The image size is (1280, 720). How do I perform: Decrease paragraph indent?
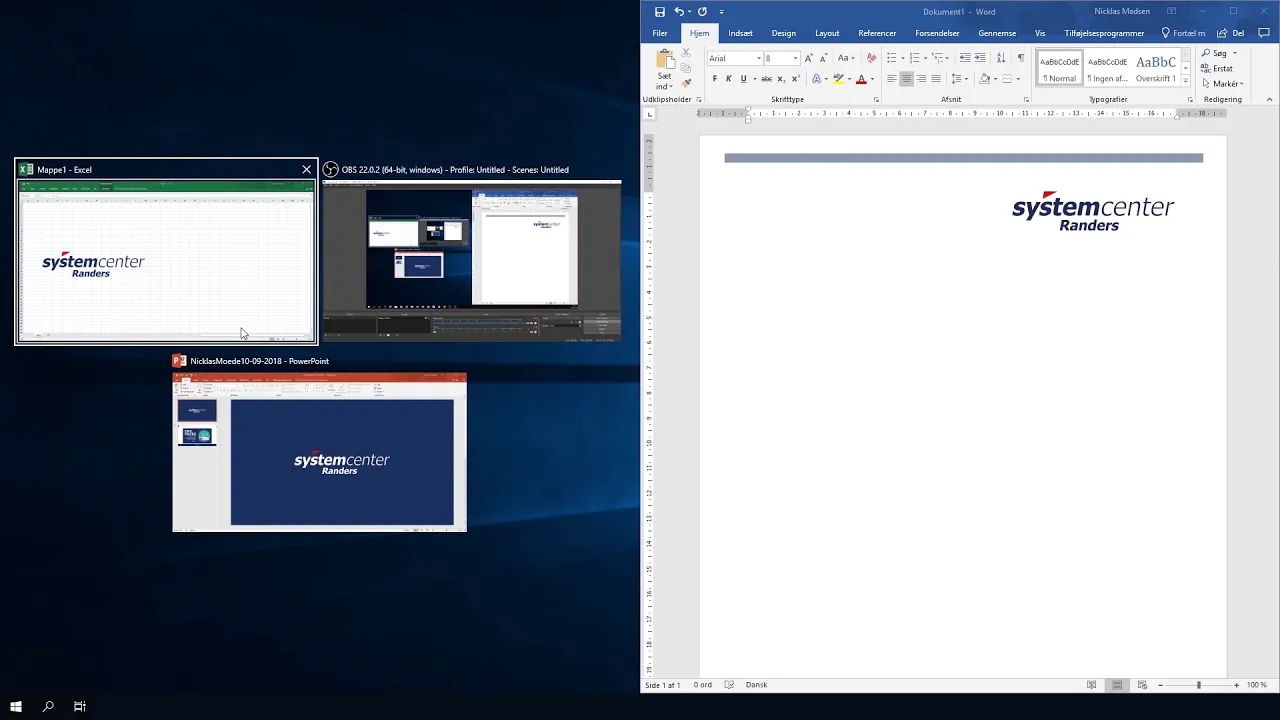click(965, 58)
